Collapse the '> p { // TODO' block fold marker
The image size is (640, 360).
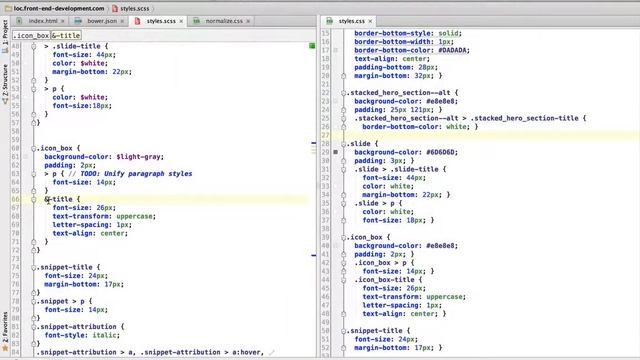(34, 173)
